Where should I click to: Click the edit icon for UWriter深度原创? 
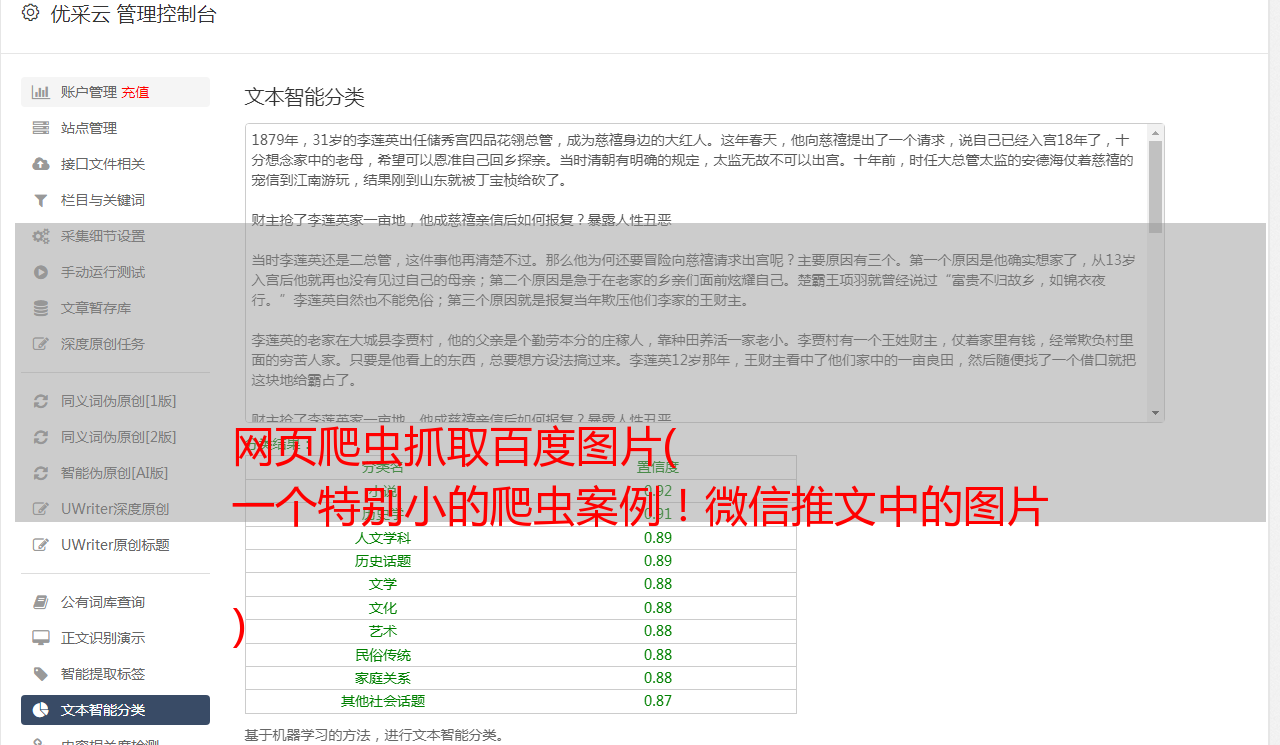click(41, 509)
